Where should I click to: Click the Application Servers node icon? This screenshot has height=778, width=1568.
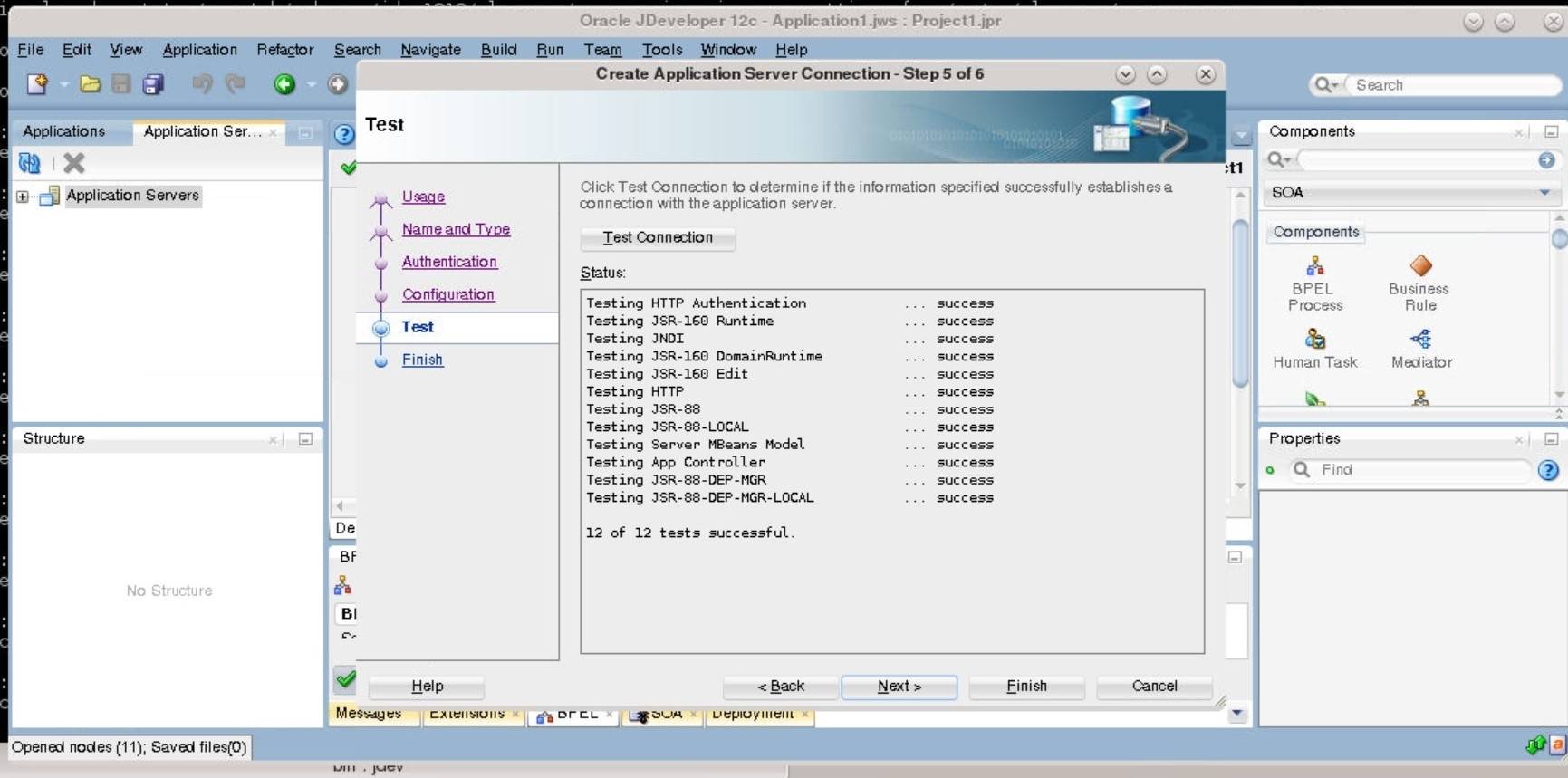[x=50, y=196]
